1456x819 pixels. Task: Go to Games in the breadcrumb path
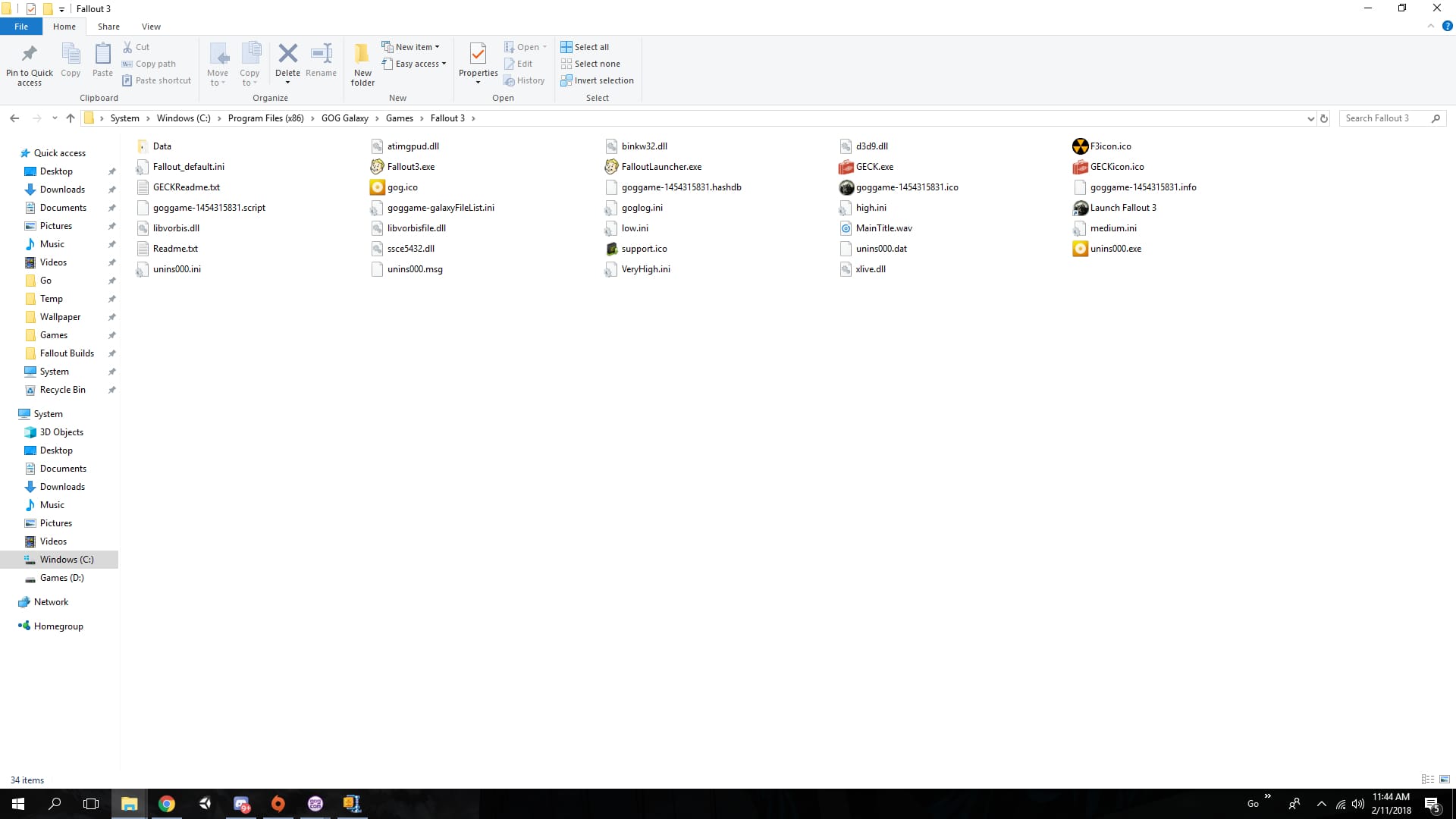(x=399, y=118)
